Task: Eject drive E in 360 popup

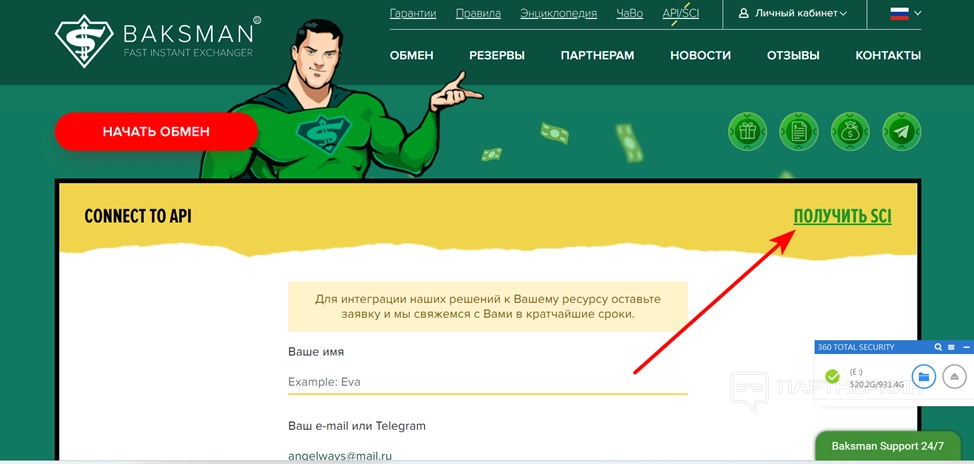Action: tap(955, 376)
